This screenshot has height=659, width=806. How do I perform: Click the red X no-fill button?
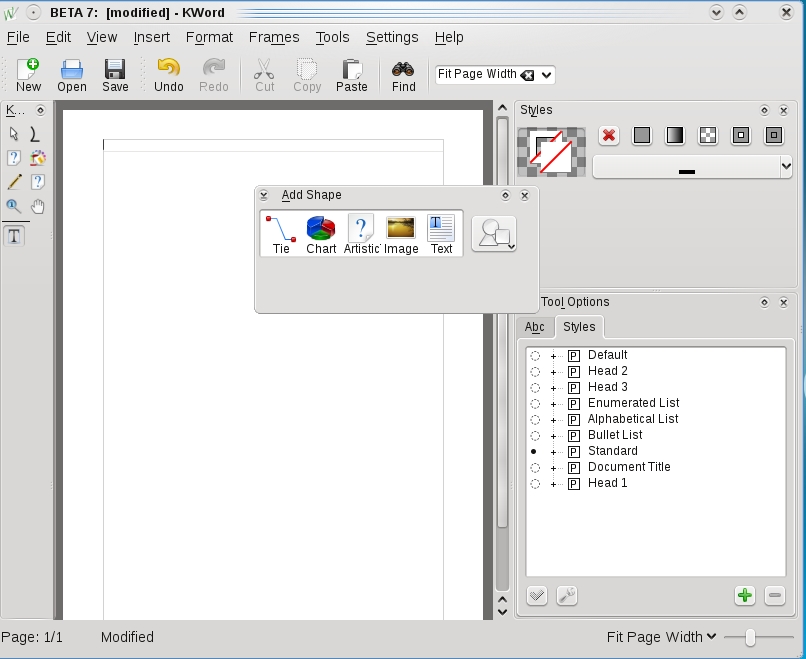pyautogui.click(x=609, y=135)
